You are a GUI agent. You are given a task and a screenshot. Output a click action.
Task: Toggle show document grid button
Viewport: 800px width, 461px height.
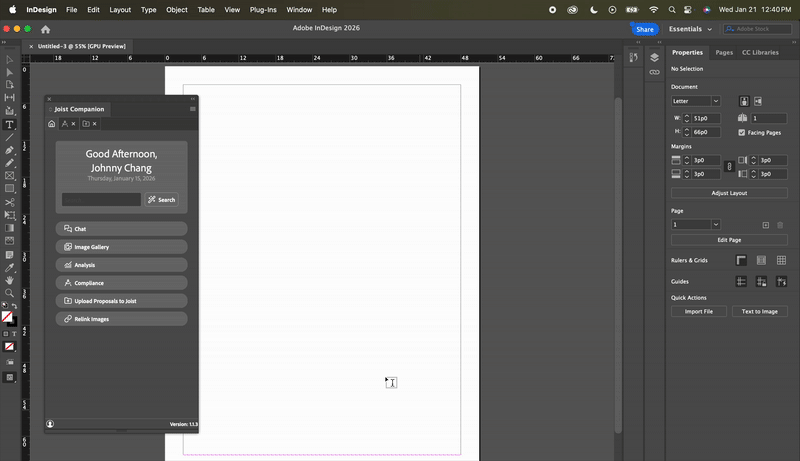(x=781, y=261)
